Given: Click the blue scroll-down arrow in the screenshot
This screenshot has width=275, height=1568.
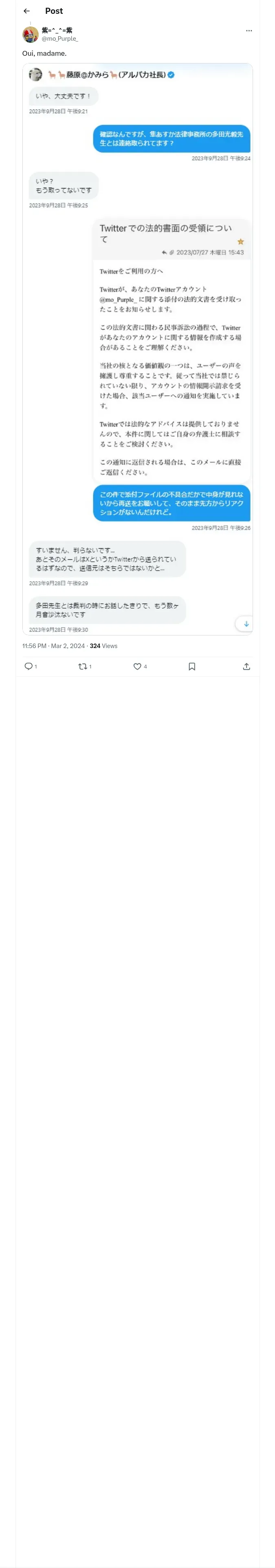Looking at the screenshot, I should pyautogui.click(x=246, y=624).
